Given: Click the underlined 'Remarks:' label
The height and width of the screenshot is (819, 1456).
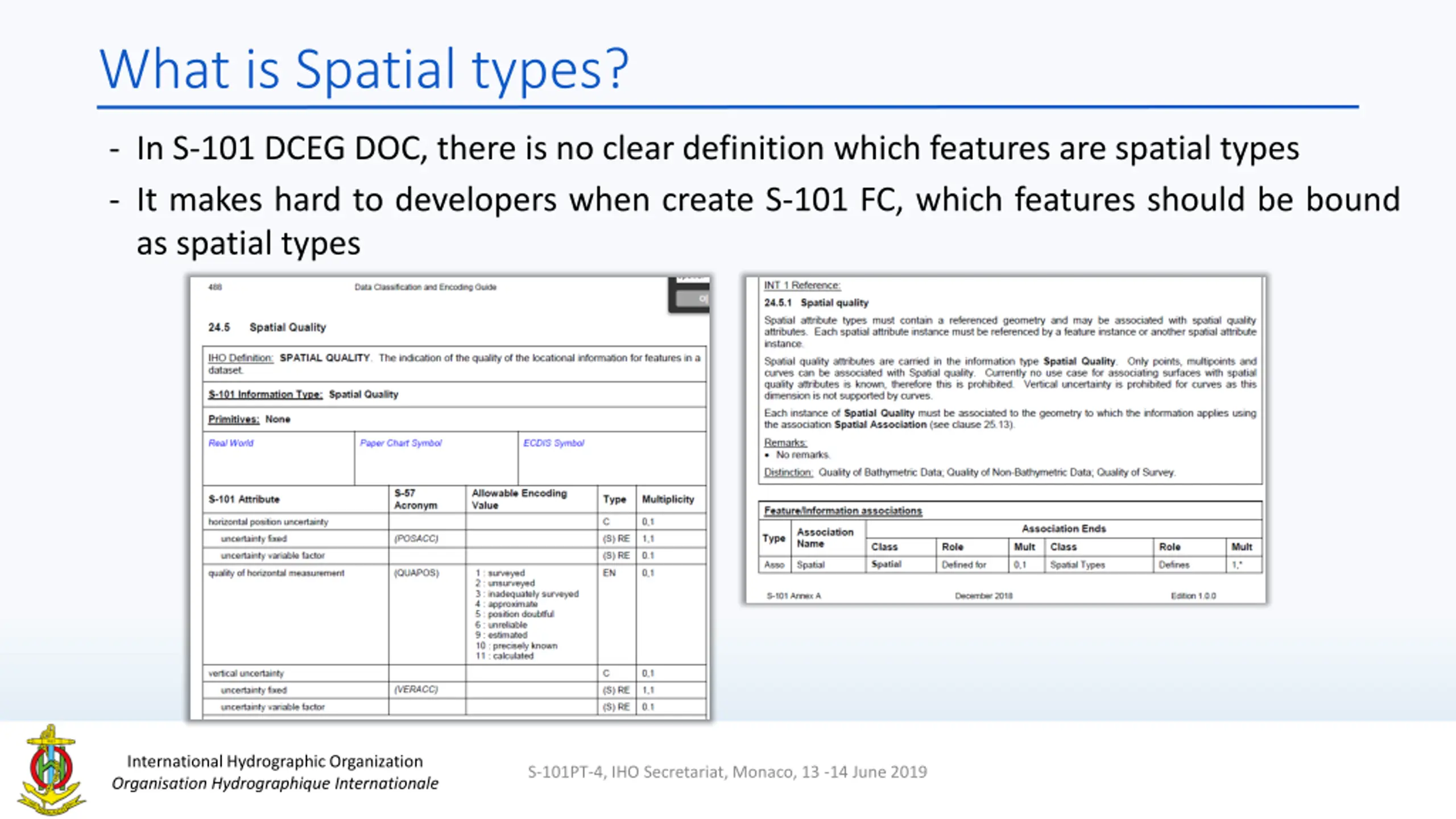Looking at the screenshot, I should coord(785,442).
